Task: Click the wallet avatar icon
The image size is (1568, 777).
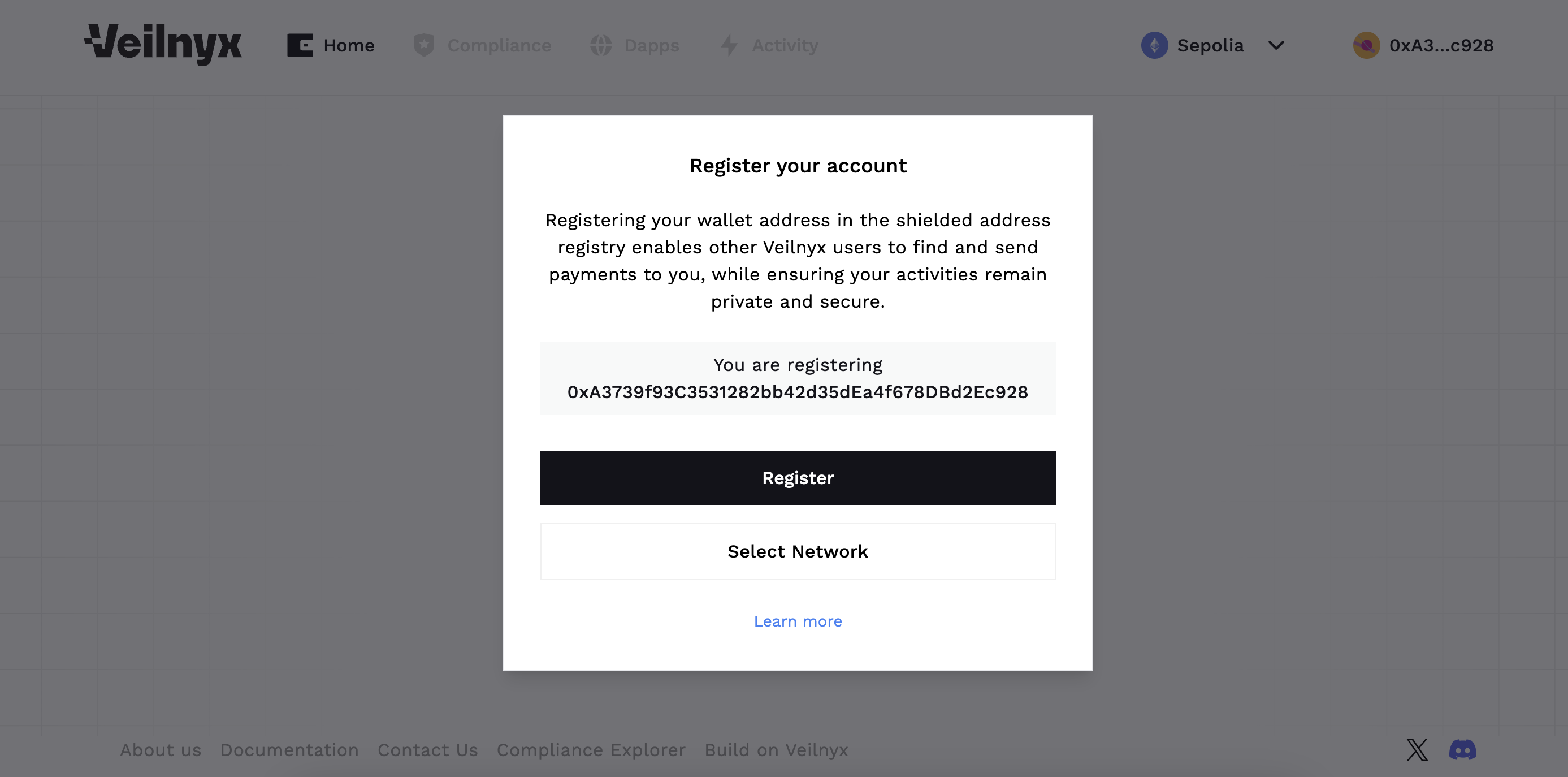Action: (1366, 45)
